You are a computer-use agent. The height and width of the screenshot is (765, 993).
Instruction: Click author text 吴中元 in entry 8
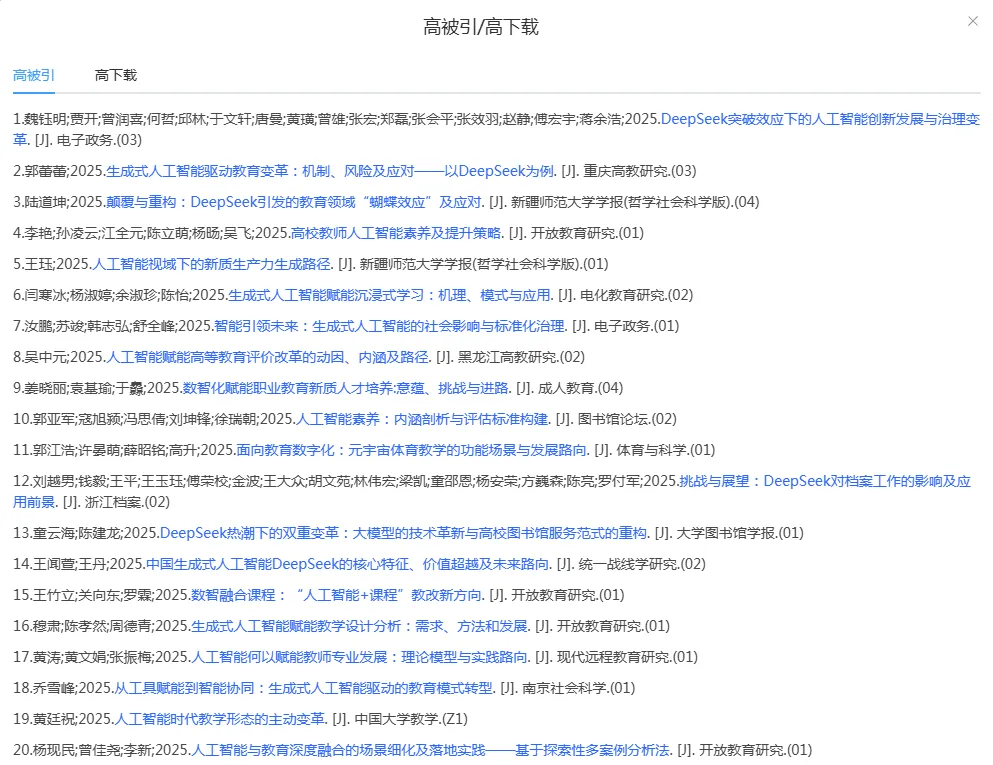click(45, 357)
